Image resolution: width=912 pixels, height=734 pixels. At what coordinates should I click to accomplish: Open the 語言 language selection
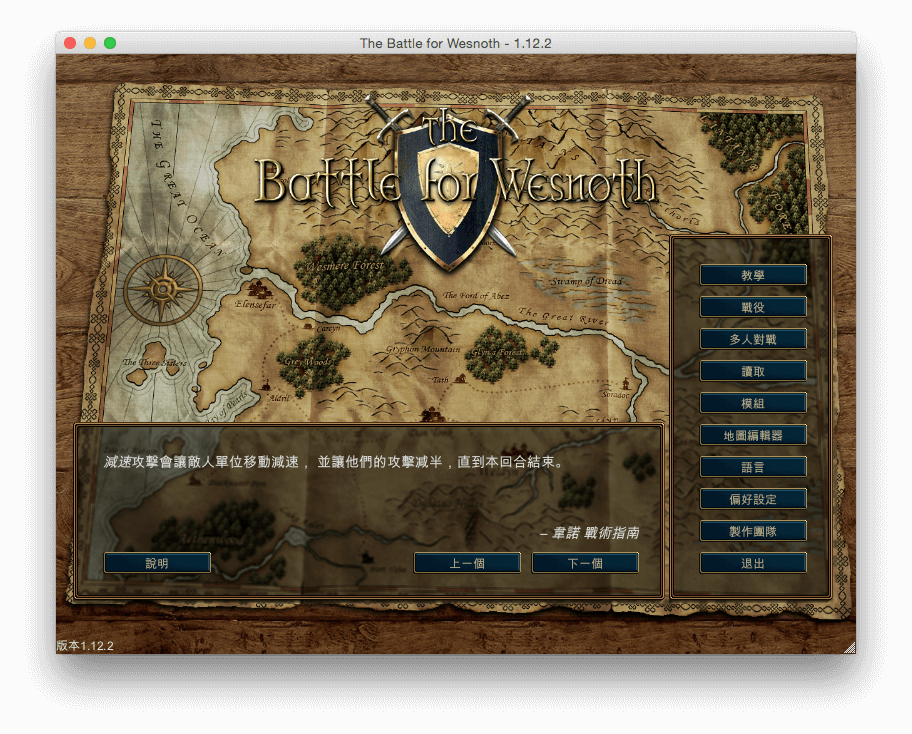(x=754, y=466)
